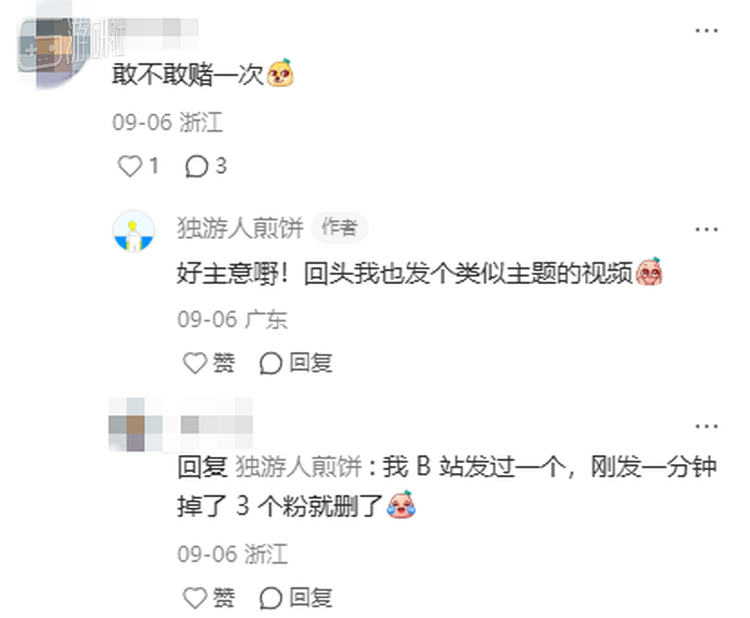Open three-dot menu on the last reply
This screenshot has height=618, width=750.
[x=706, y=426]
